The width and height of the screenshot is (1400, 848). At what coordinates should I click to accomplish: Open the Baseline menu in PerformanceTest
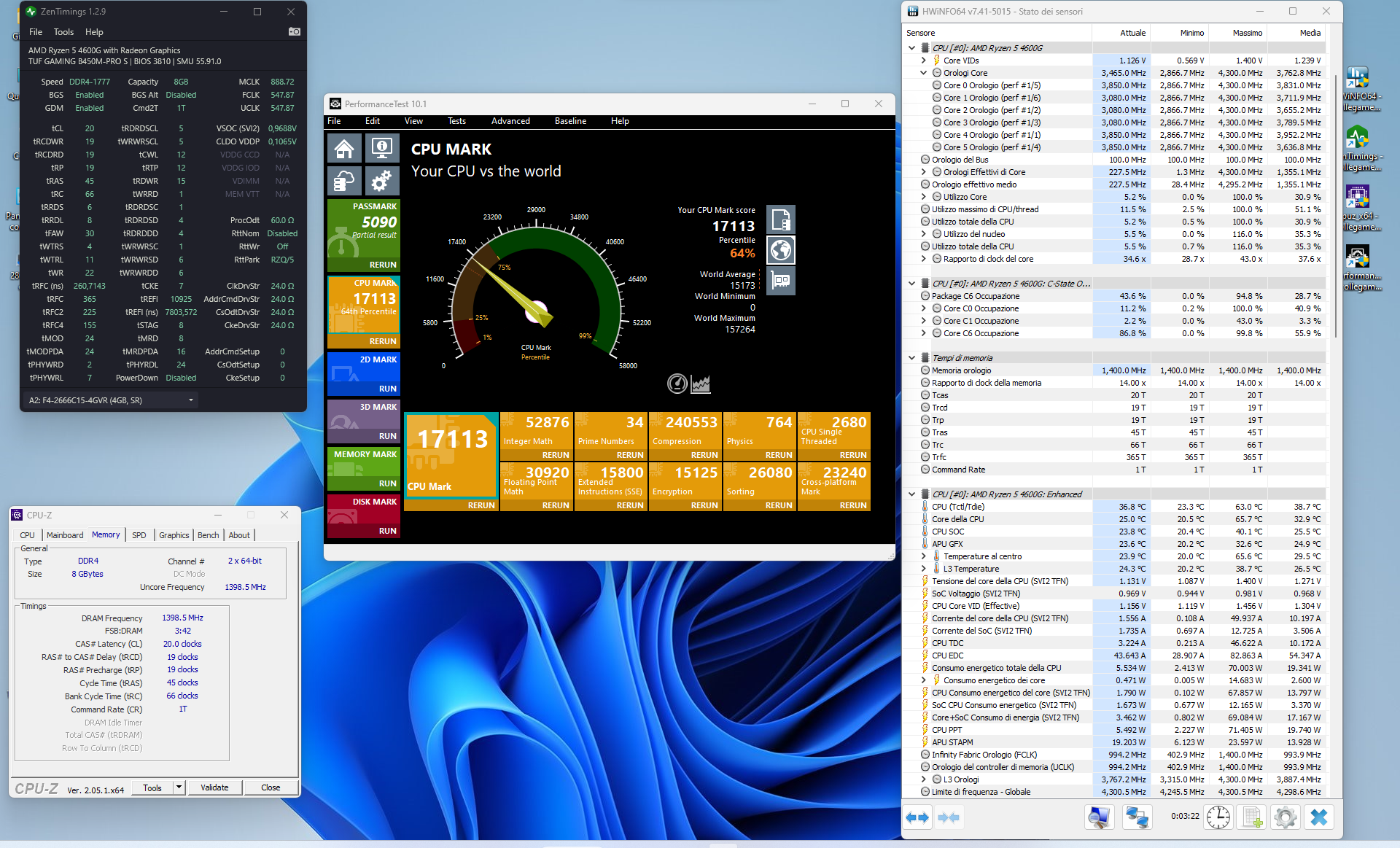570,121
